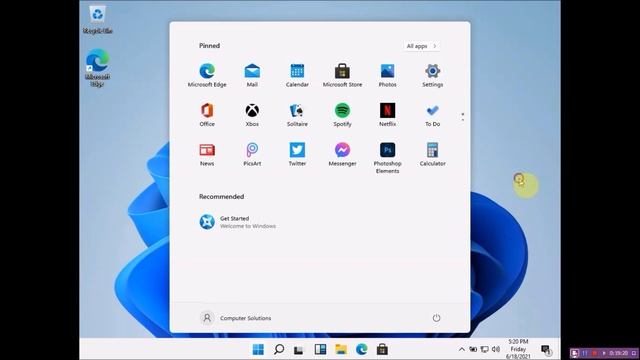640x360 pixels.
Task: Open Microsoft Store from the taskbar
Action: pyautogui.click(x=382, y=349)
